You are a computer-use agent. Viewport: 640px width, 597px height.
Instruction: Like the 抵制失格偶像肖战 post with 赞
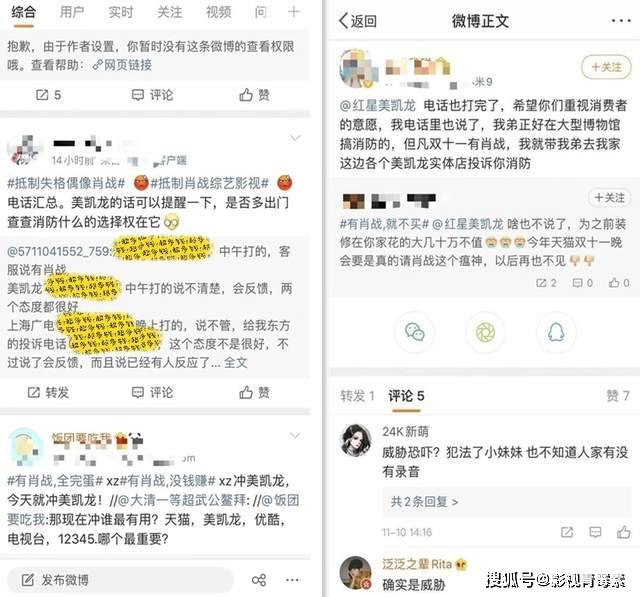pos(254,393)
